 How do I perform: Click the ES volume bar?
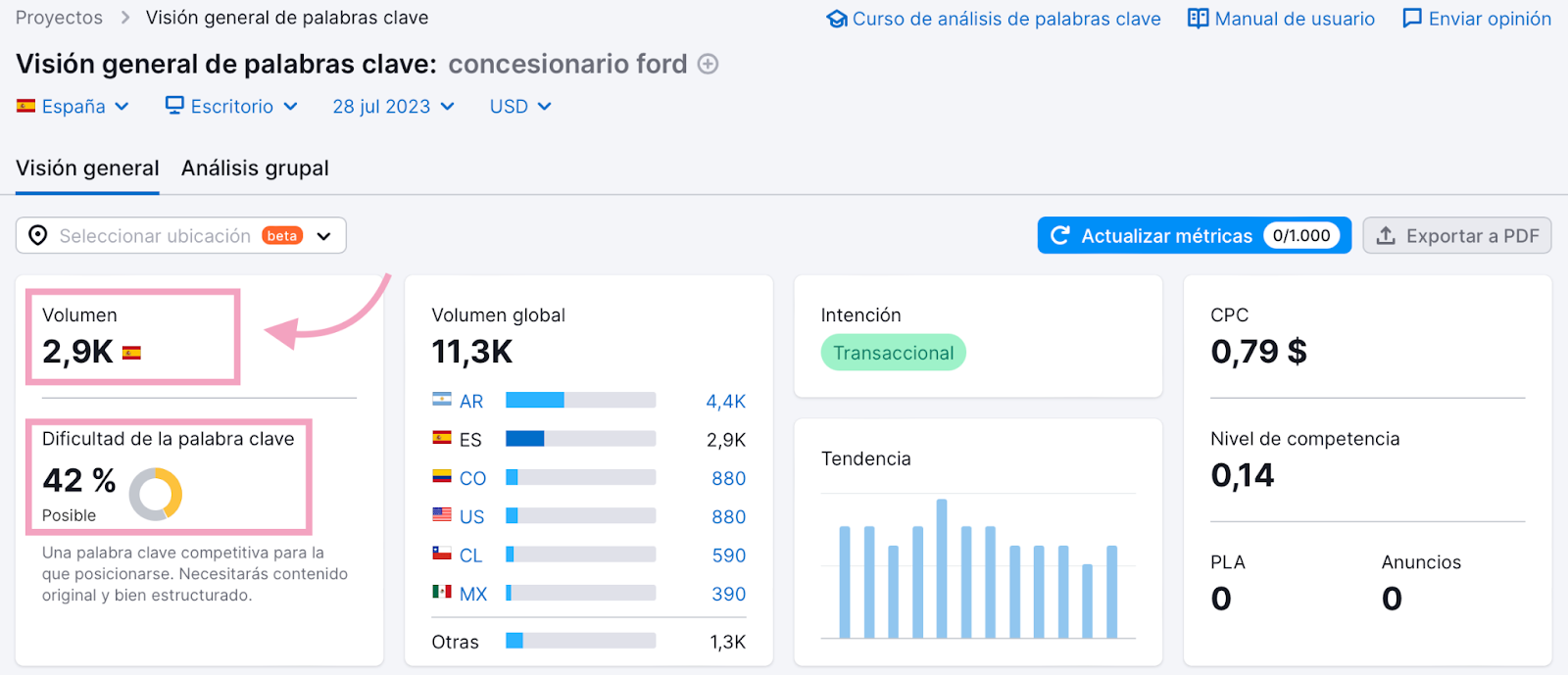[x=580, y=438]
